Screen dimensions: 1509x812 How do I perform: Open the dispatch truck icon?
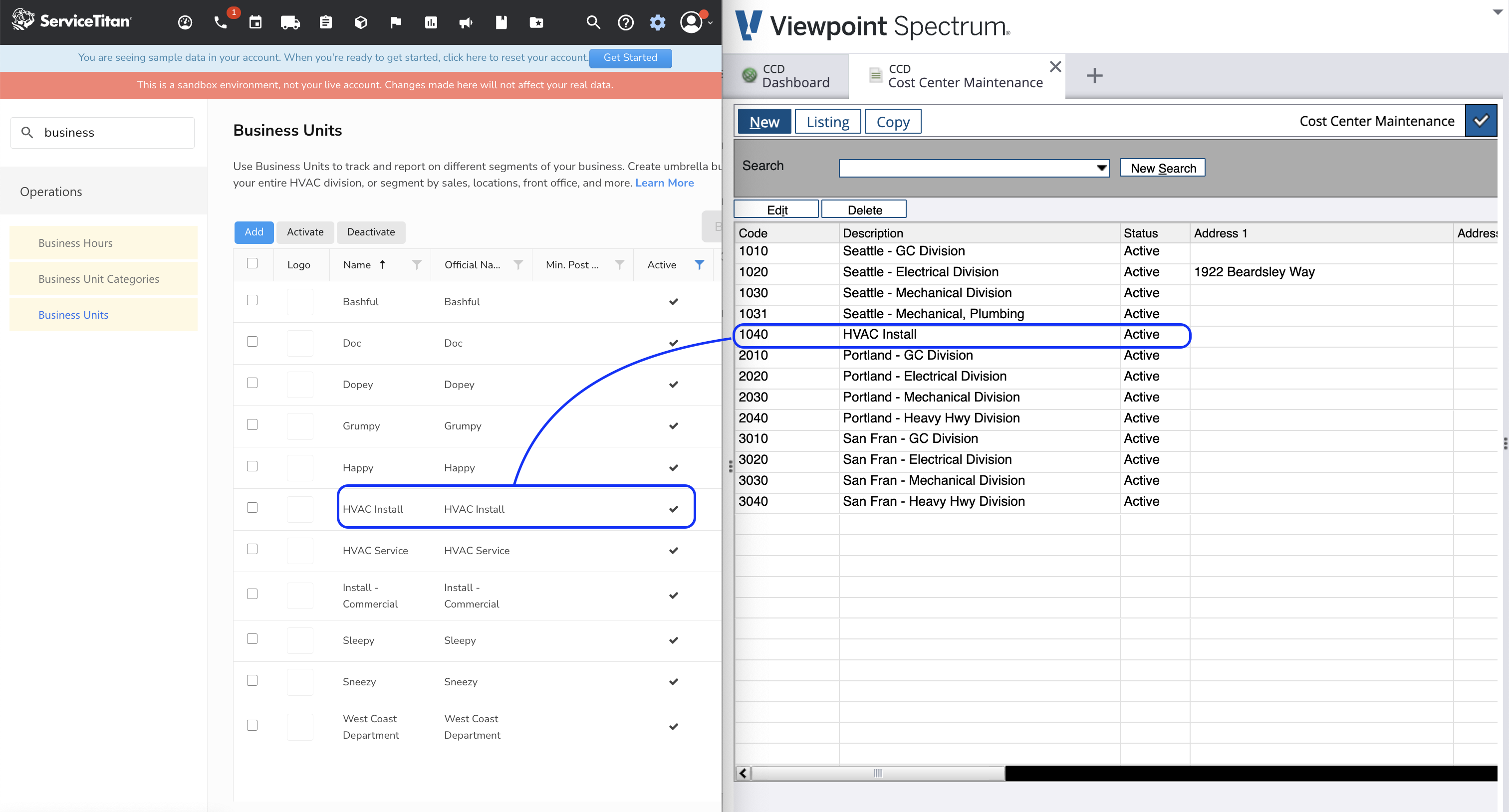pyautogui.click(x=290, y=22)
